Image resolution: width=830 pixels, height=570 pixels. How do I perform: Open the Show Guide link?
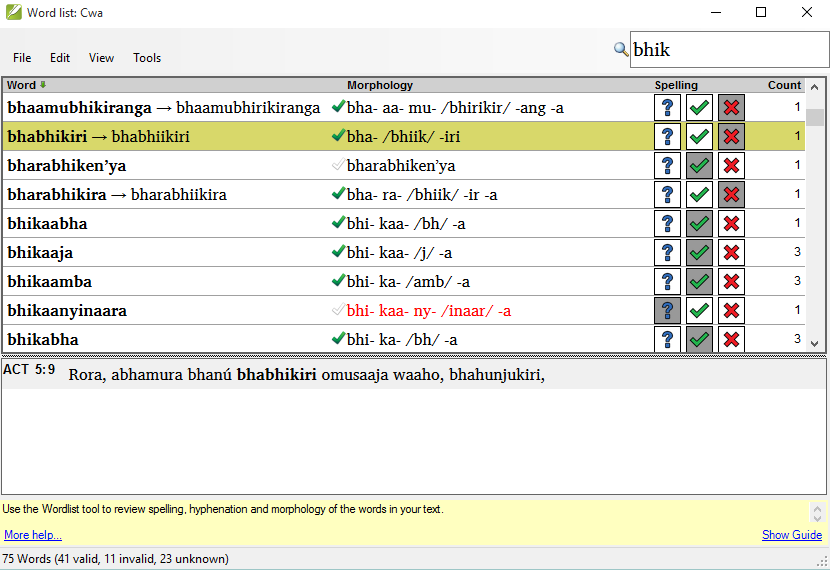click(x=791, y=535)
